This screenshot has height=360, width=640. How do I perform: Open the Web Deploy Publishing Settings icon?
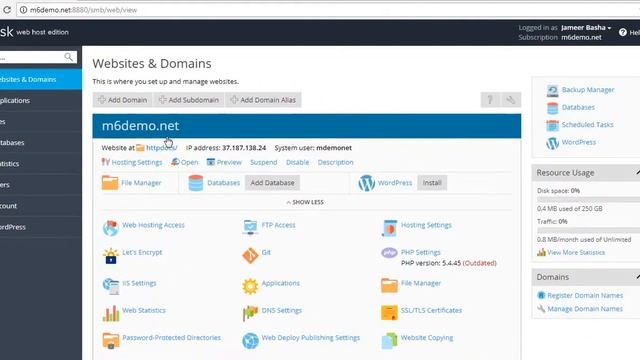tap(250, 341)
